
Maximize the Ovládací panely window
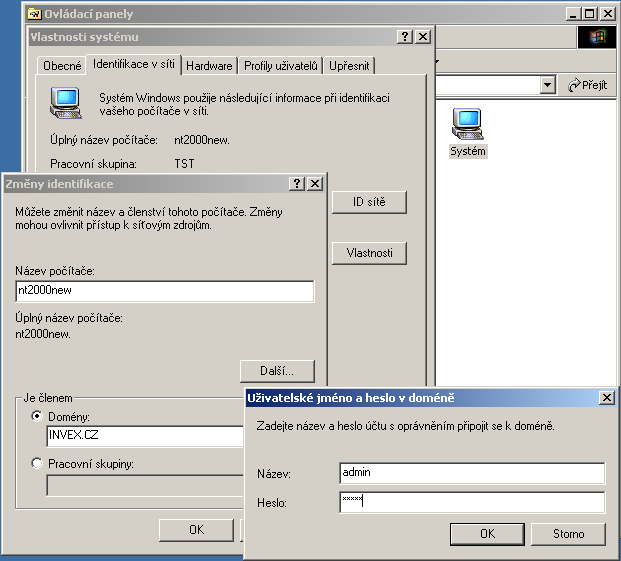click(590, 14)
